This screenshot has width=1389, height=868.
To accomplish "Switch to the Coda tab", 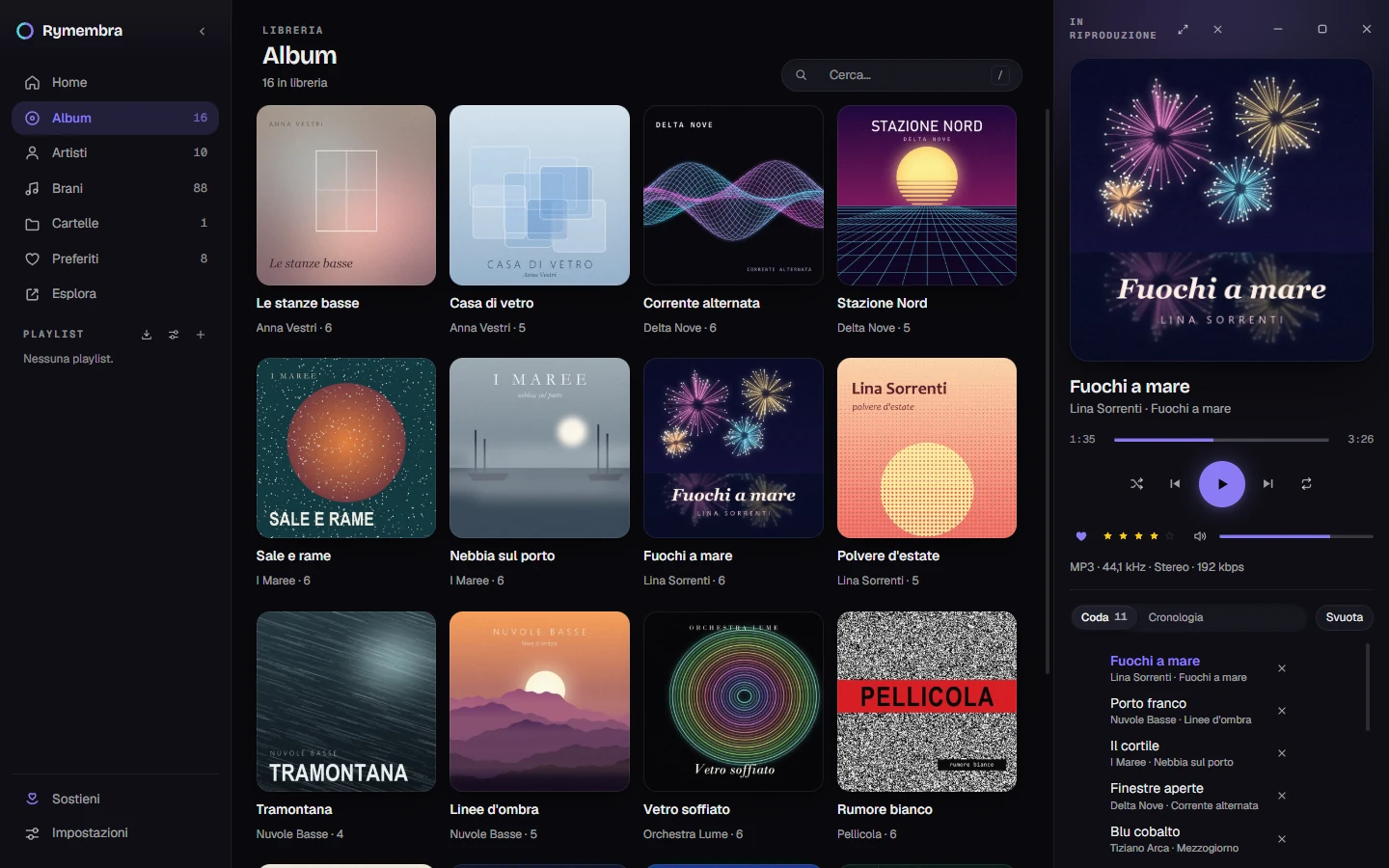I will [1103, 617].
